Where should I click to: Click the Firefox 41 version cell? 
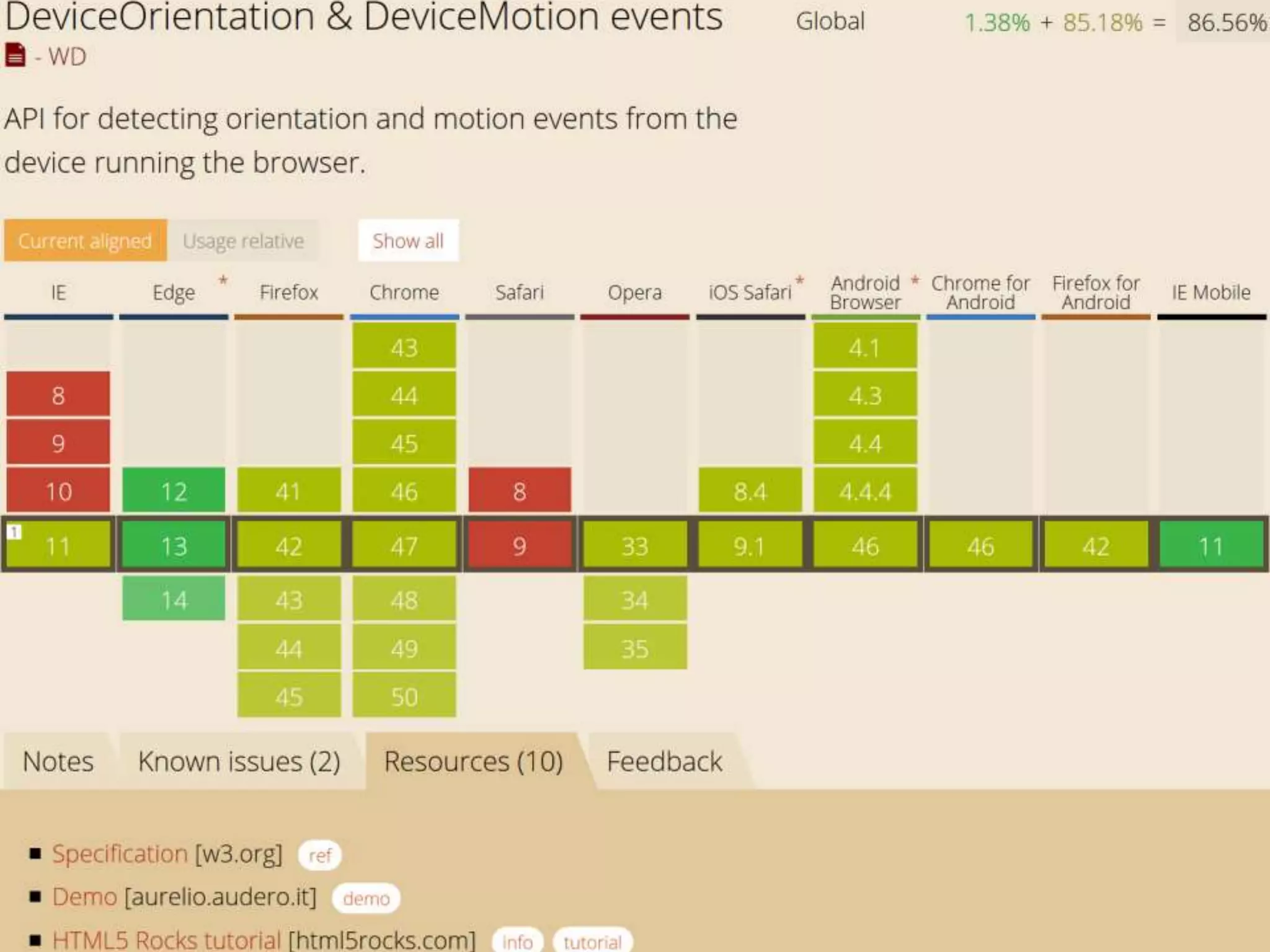(289, 491)
